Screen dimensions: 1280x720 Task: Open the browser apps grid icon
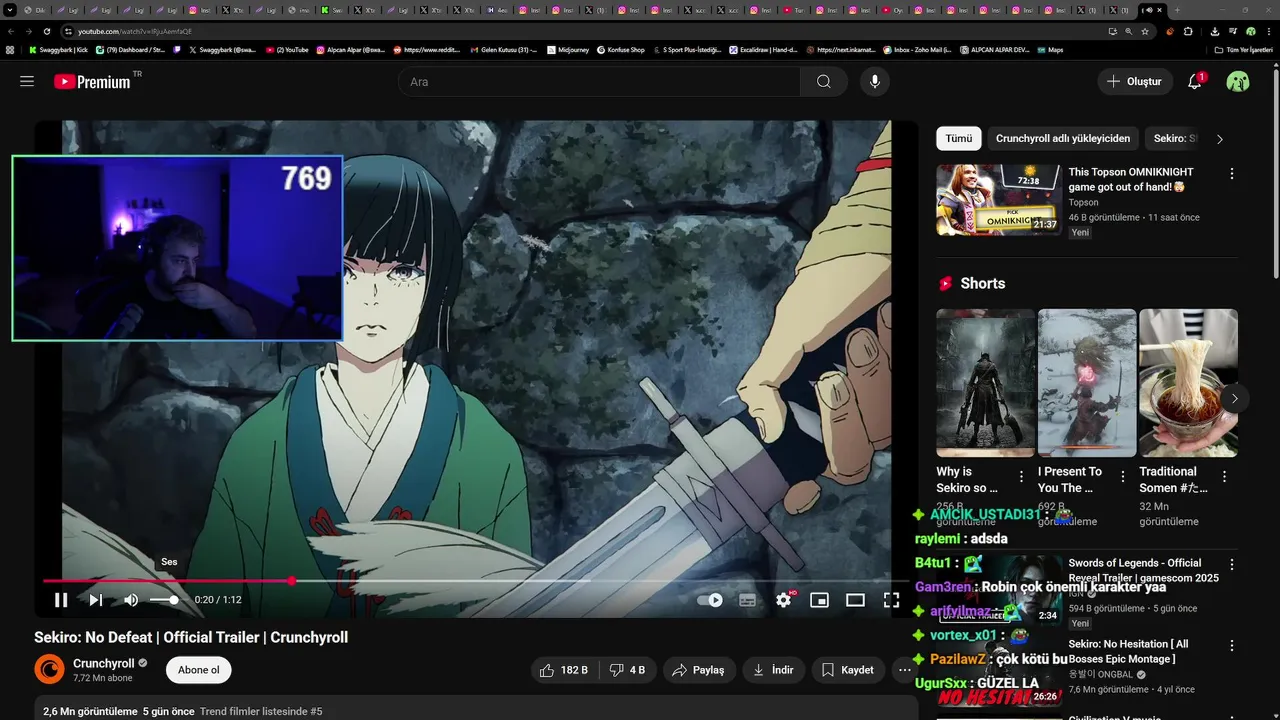[10, 49]
